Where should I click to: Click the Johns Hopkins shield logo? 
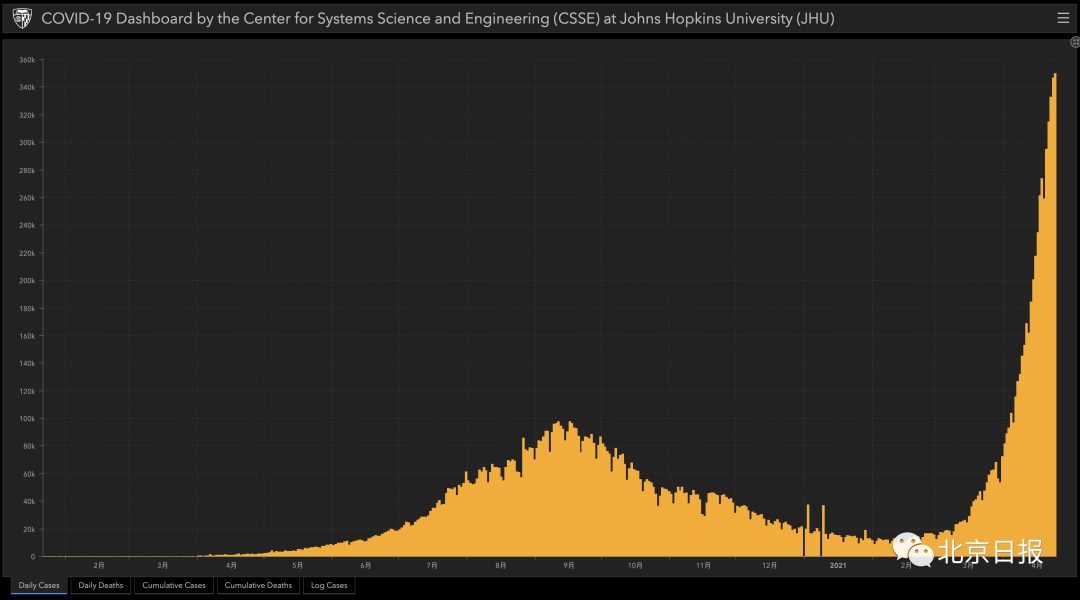coord(21,18)
